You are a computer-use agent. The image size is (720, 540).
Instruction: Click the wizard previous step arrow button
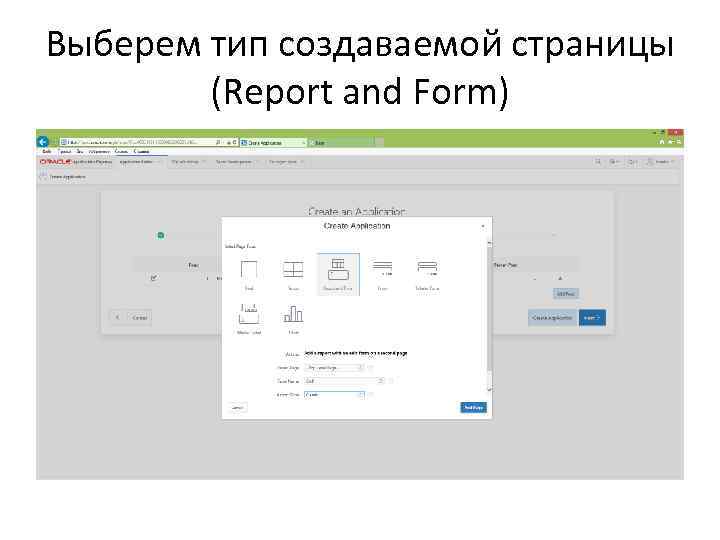tap(118, 318)
